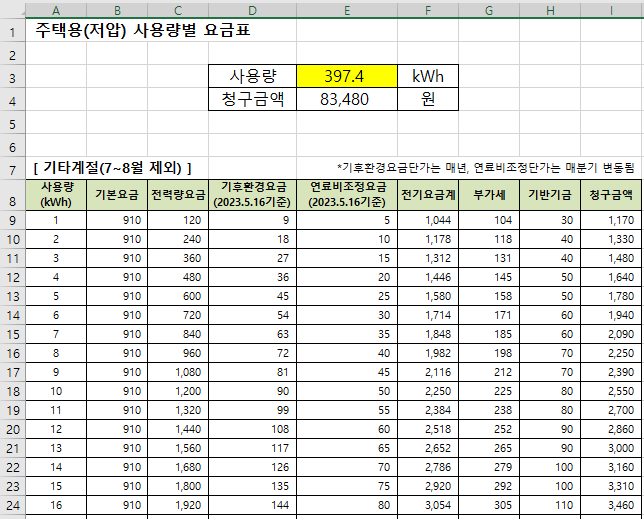Select column A header
This screenshot has width=644, height=519.
pyautogui.click(x=56, y=10)
